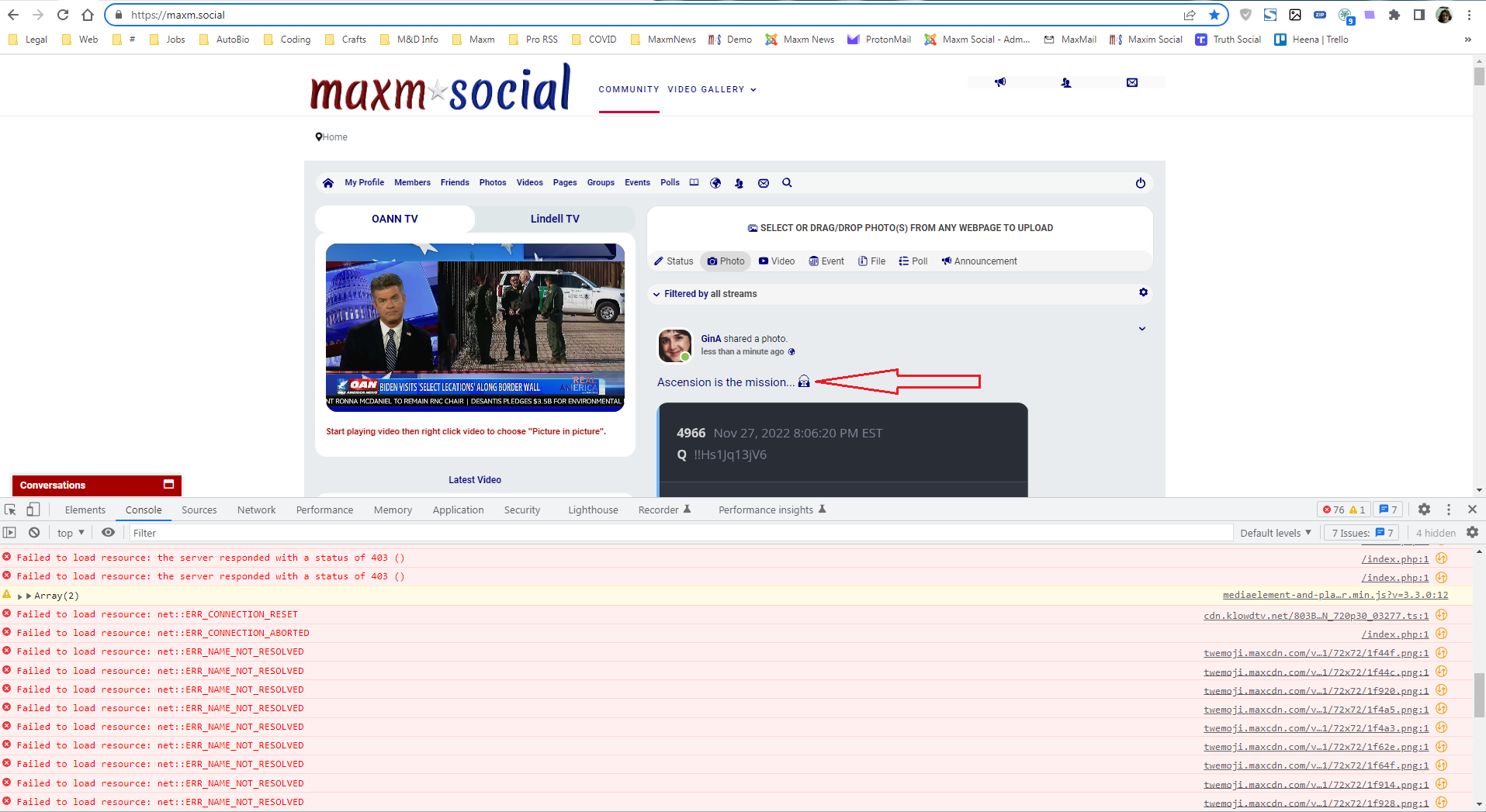Open the Network tab in DevTools
Image resolution: width=1486 pixels, height=812 pixels.
coord(256,510)
